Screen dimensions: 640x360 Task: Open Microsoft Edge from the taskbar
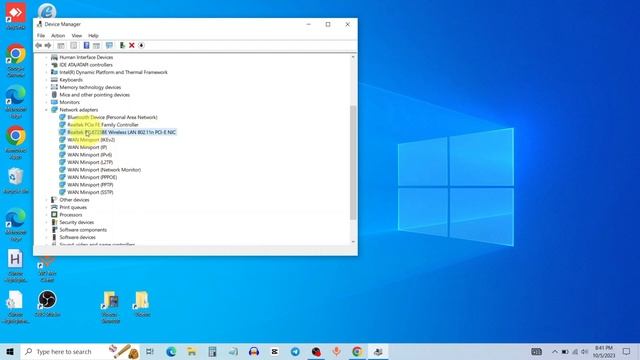point(171,351)
